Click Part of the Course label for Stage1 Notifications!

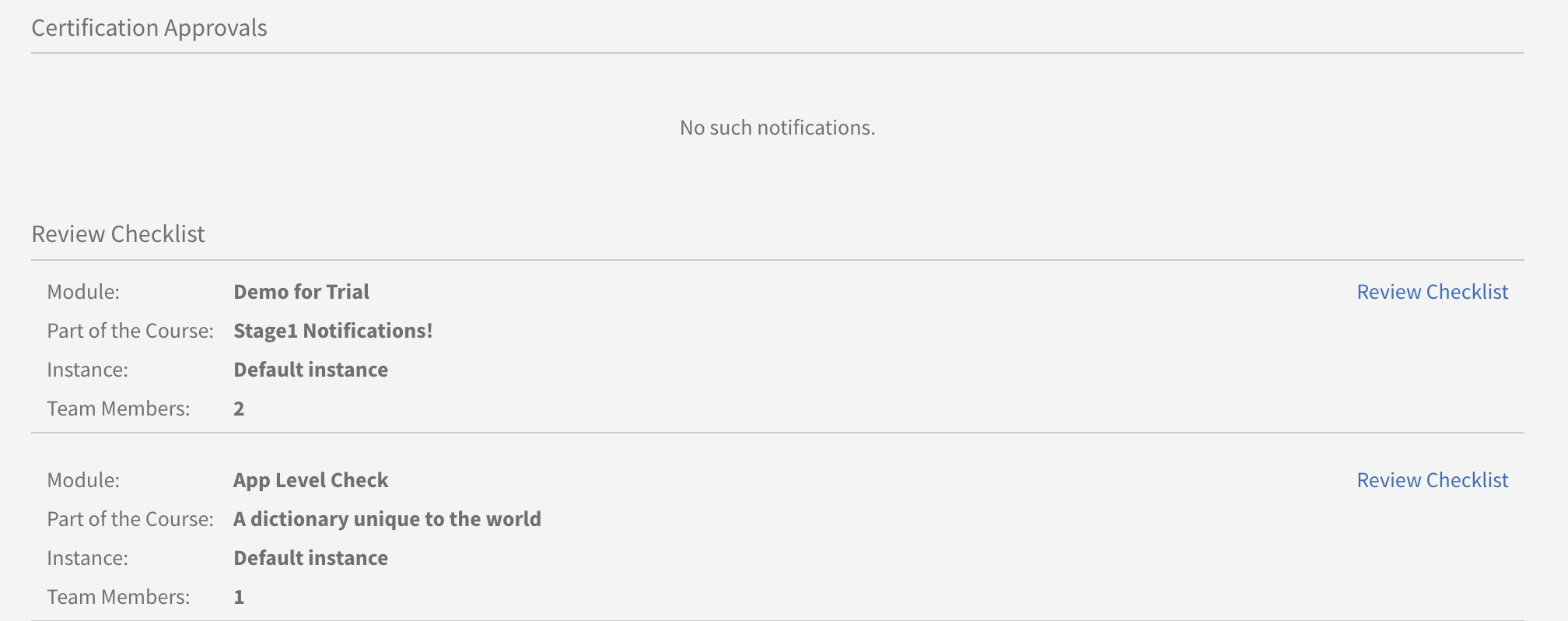coord(130,331)
